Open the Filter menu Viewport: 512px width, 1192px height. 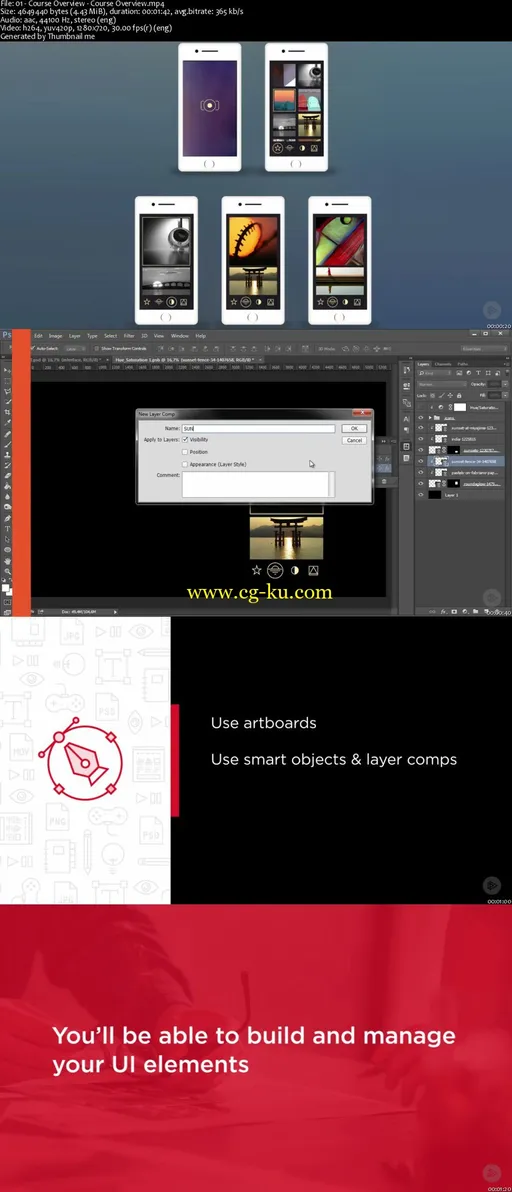pos(129,335)
